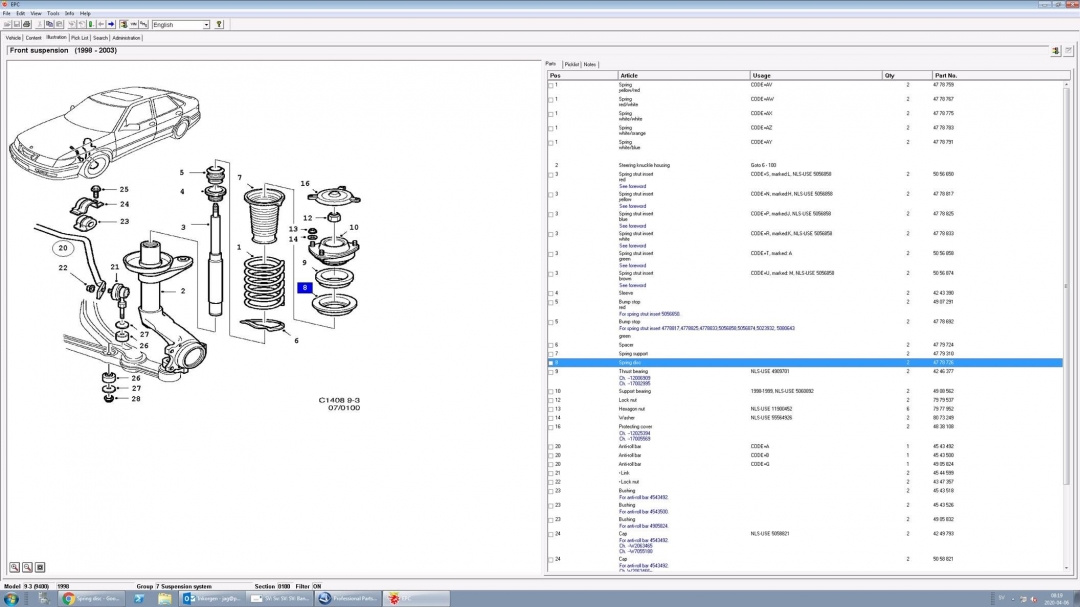Click the Part No. column header
The width and height of the screenshot is (1080, 607).
tap(946, 75)
